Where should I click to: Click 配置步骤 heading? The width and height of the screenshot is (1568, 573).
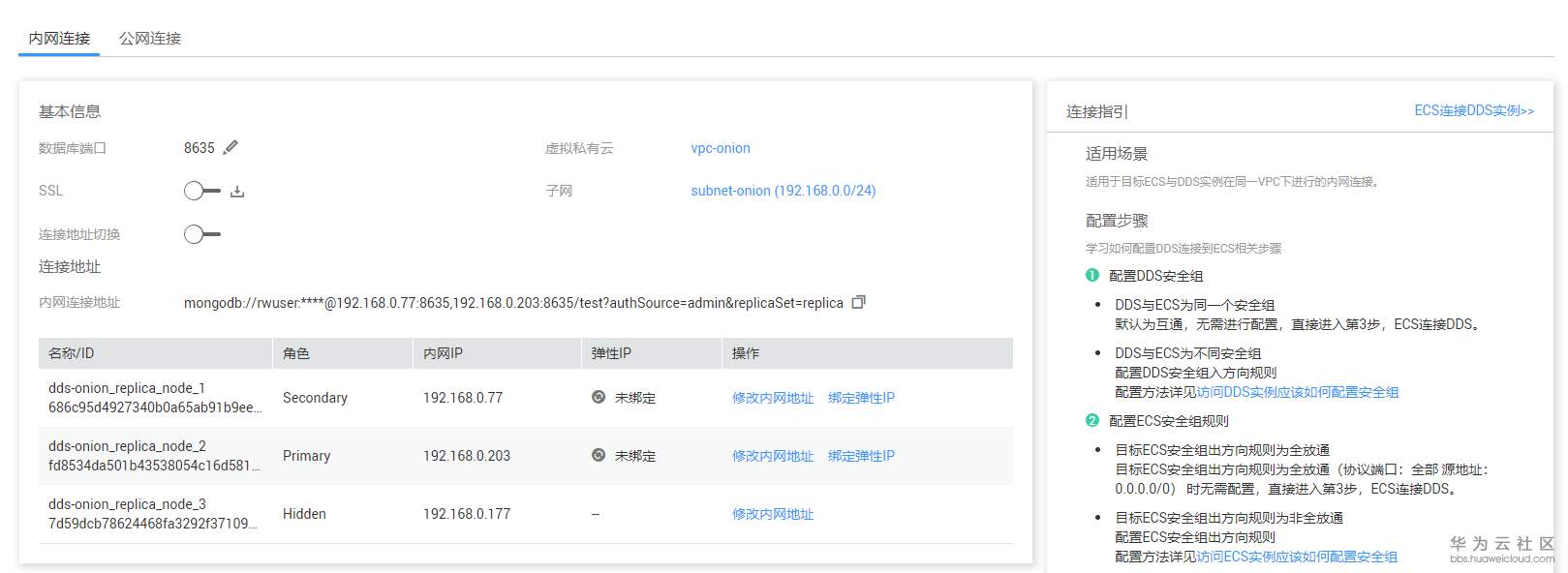(1117, 221)
